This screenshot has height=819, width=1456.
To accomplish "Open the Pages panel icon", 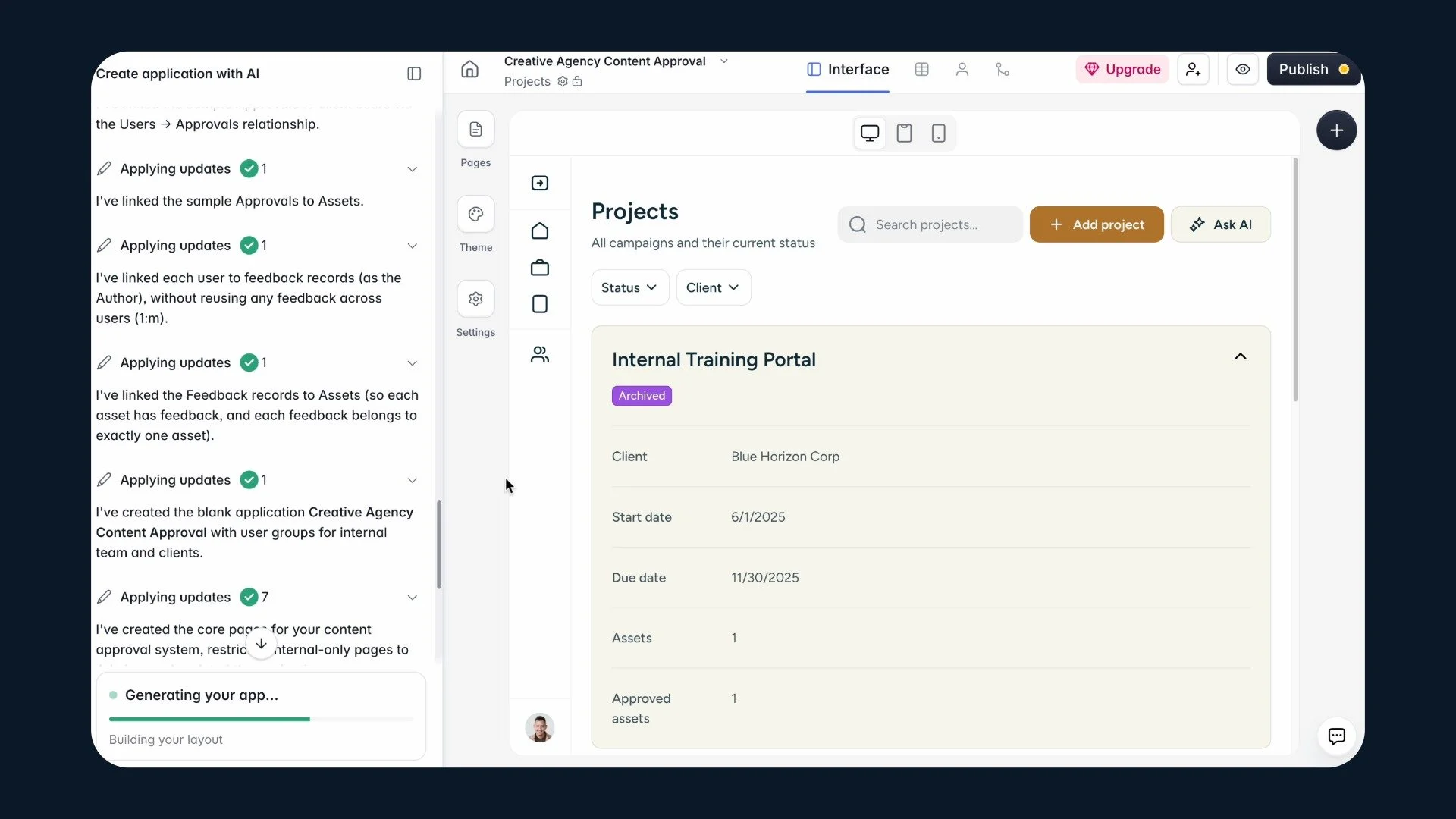I will (475, 130).
